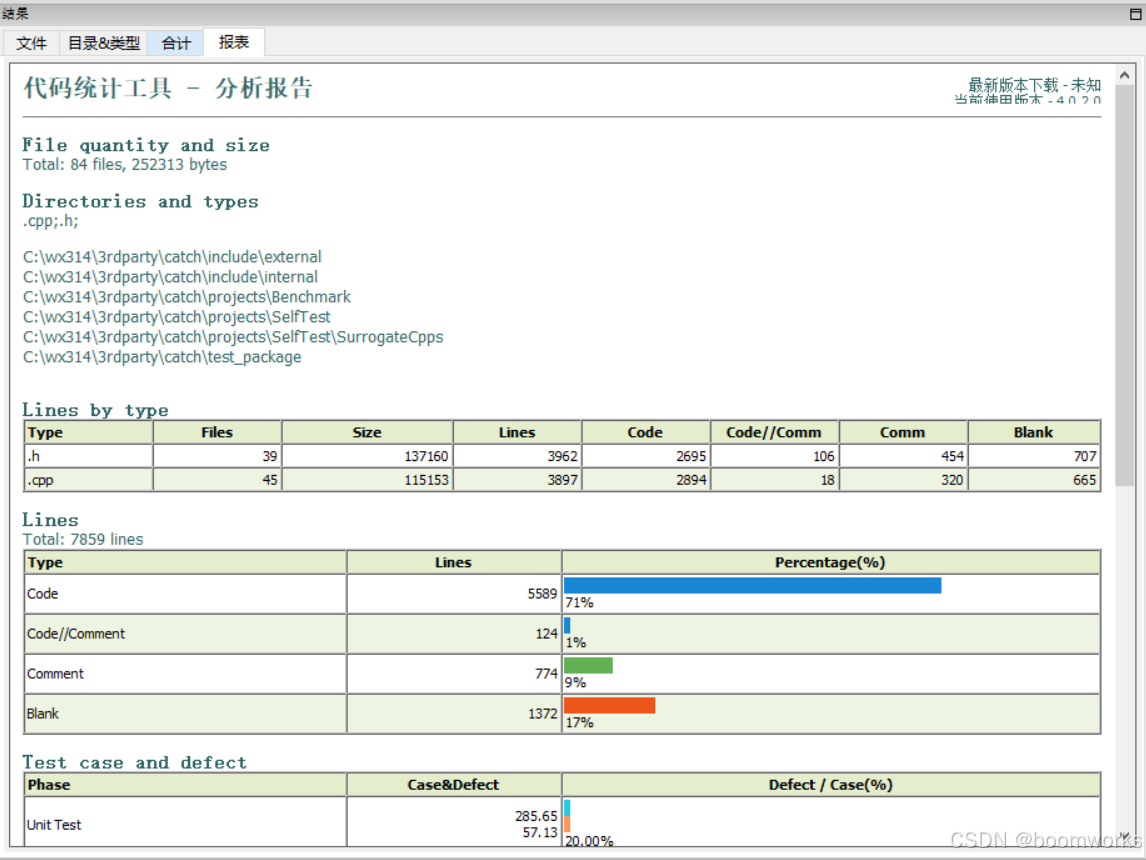
Task: Click path ending in projects\SelfTest
Action: tap(176, 317)
